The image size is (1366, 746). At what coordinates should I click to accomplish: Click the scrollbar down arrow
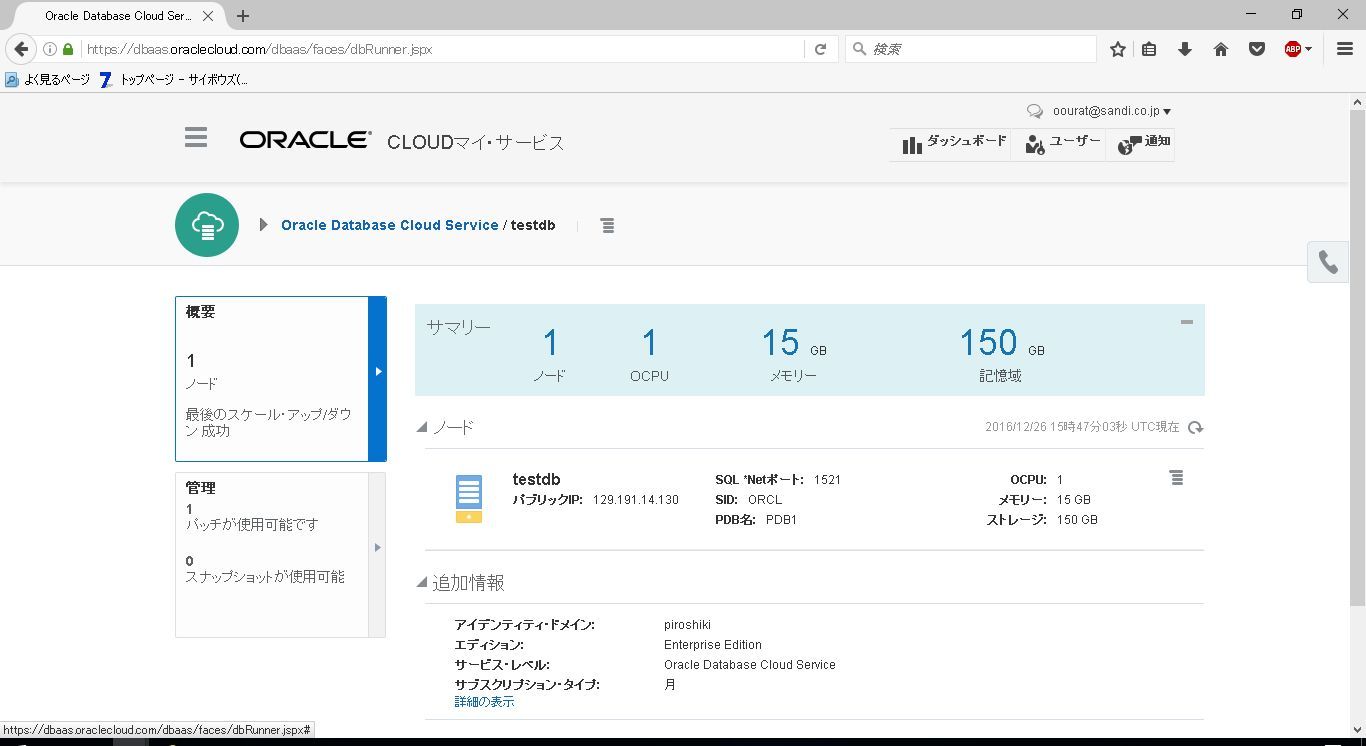click(1358, 729)
